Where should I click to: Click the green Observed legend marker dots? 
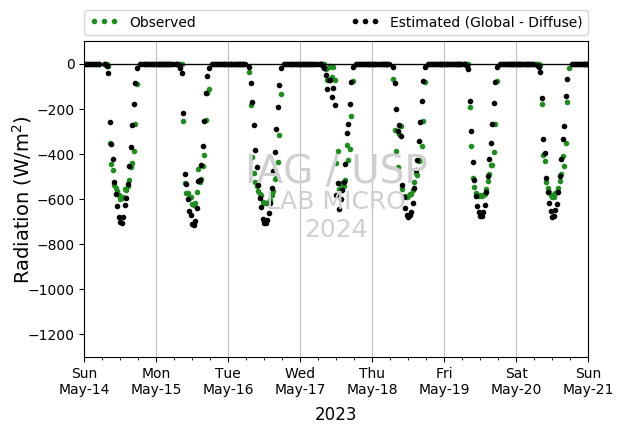click(104, 22)
